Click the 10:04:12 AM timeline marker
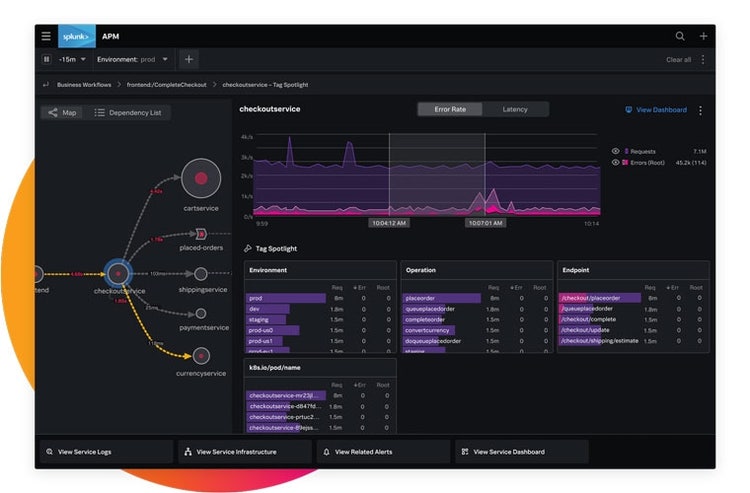Screen dimensions: 750x493 [389, 224]
